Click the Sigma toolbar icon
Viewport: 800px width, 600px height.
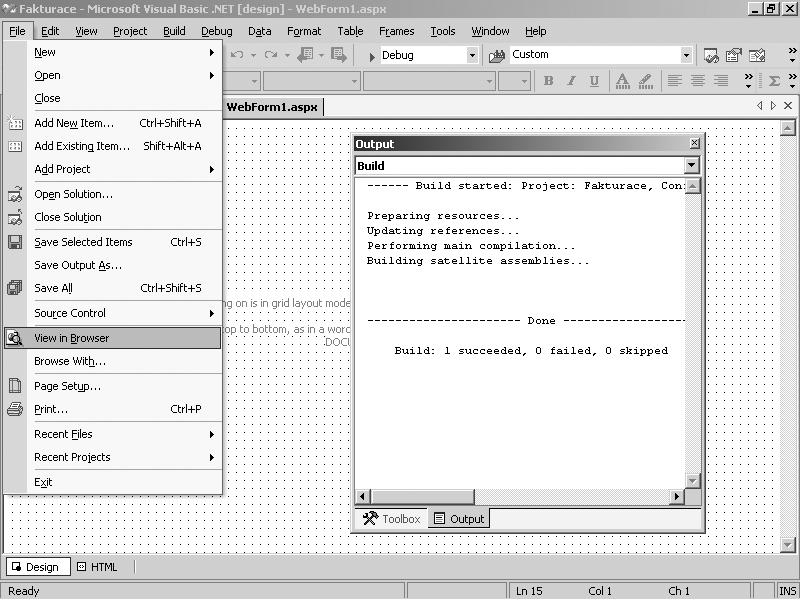(774, 81)
